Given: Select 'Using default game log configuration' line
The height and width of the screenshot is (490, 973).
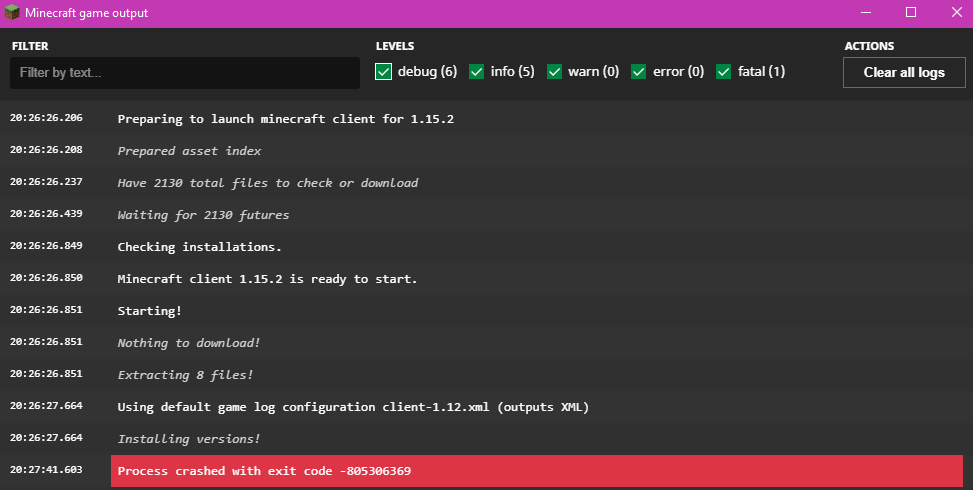Looking at the screenshot, I should coord(486,407).
